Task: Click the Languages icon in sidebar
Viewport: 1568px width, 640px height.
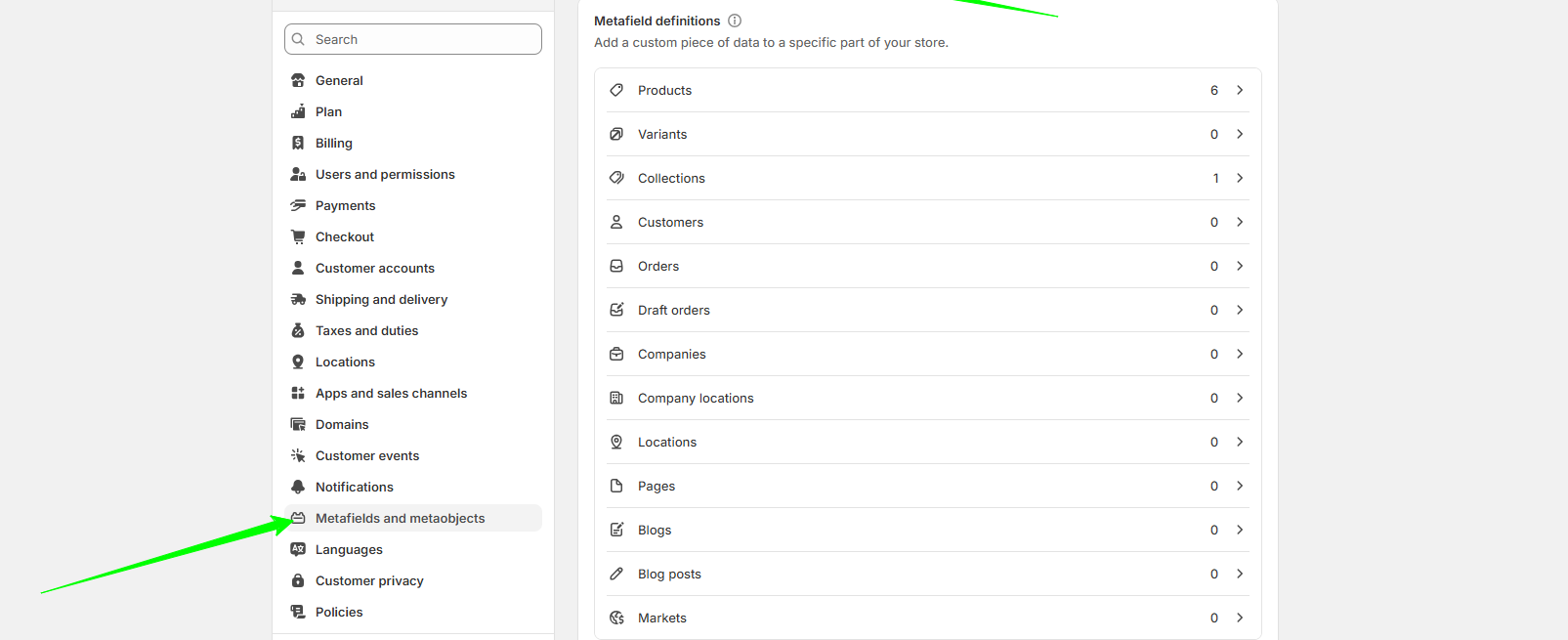Action: point(298,549)
